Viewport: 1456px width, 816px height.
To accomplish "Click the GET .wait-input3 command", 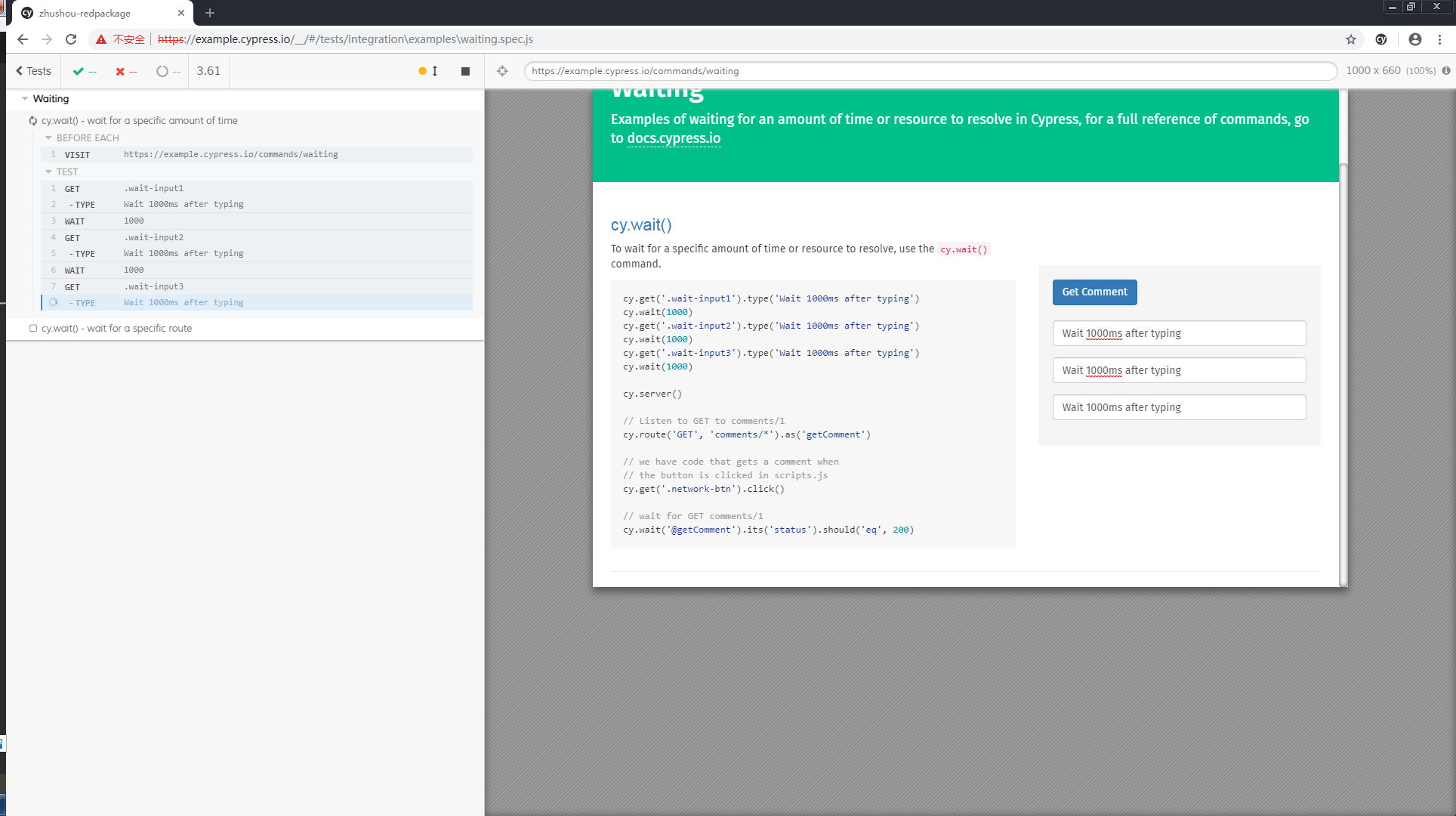I will click(257, 286).
